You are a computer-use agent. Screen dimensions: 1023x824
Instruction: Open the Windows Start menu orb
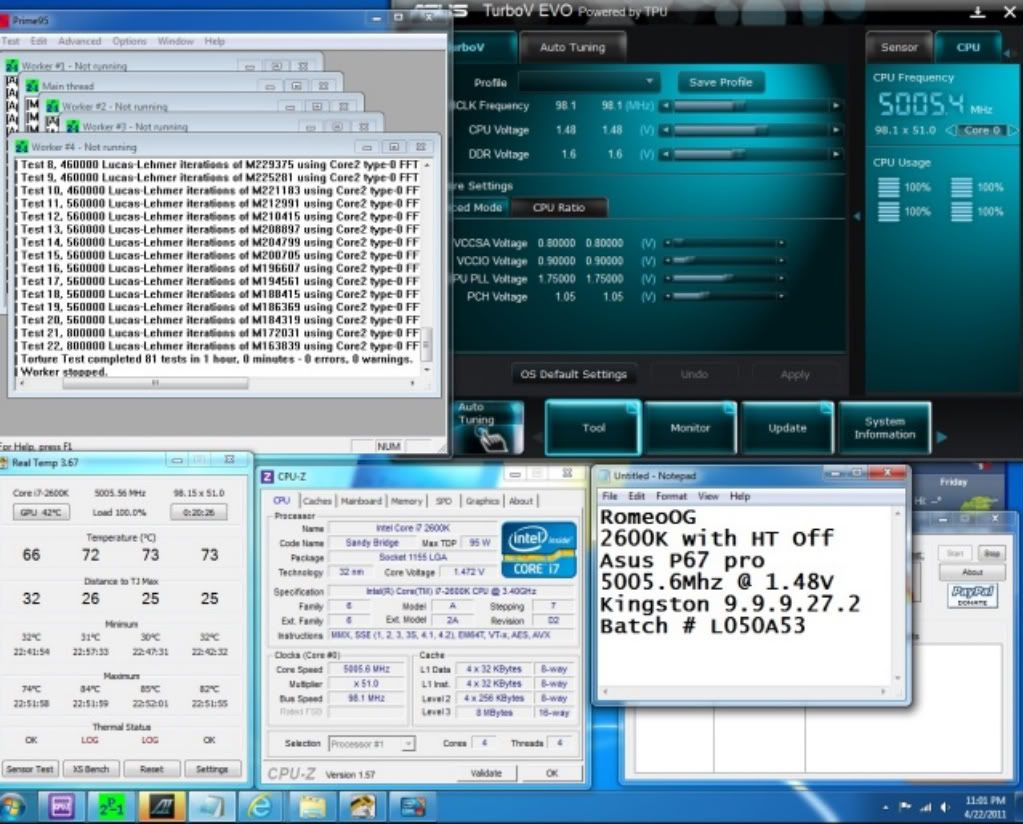tap(13, 807)
